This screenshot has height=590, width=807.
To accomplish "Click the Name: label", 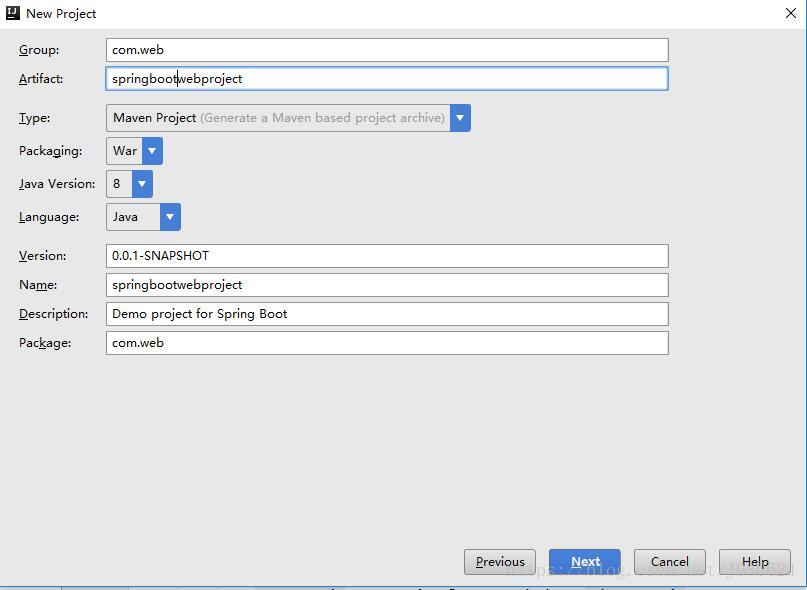I will tap(38, 285).
